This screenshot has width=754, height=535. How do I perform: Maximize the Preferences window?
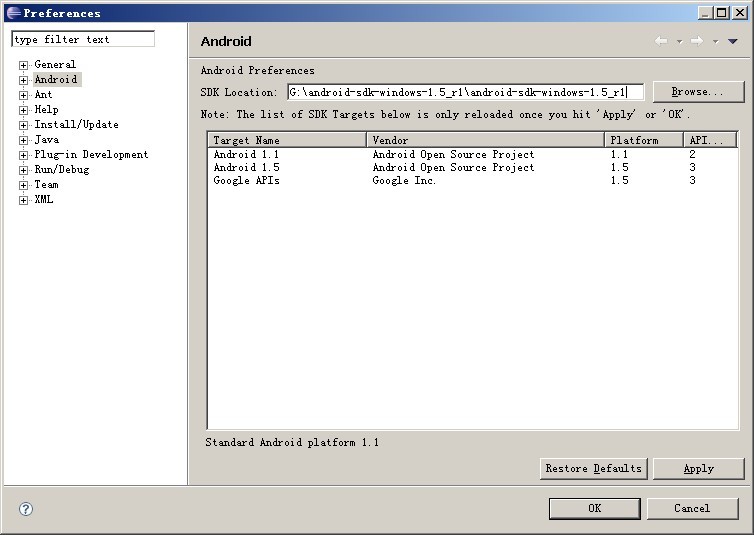point(722,13)
